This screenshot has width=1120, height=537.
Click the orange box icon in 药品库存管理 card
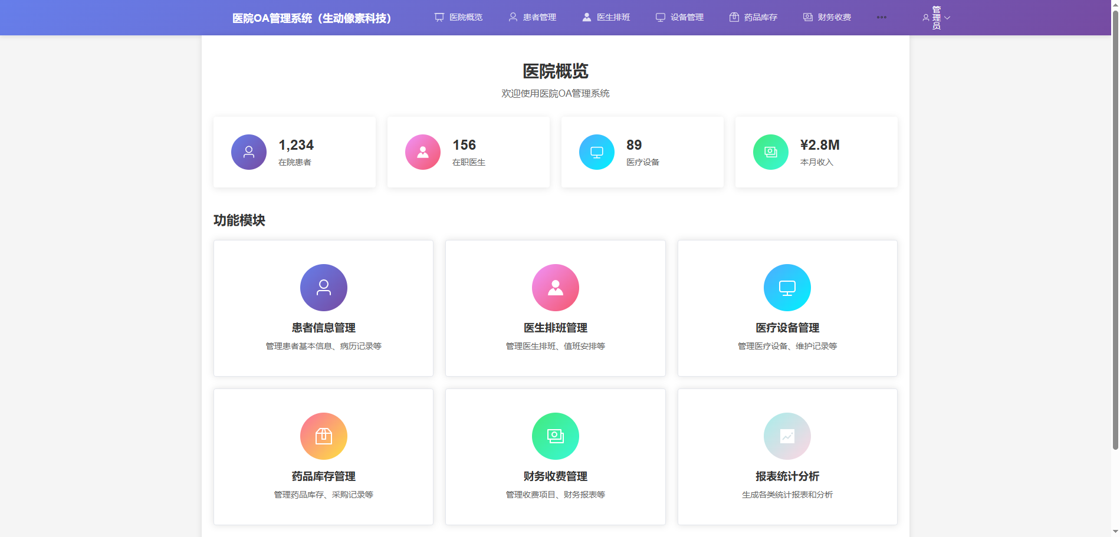pos(323,436)
